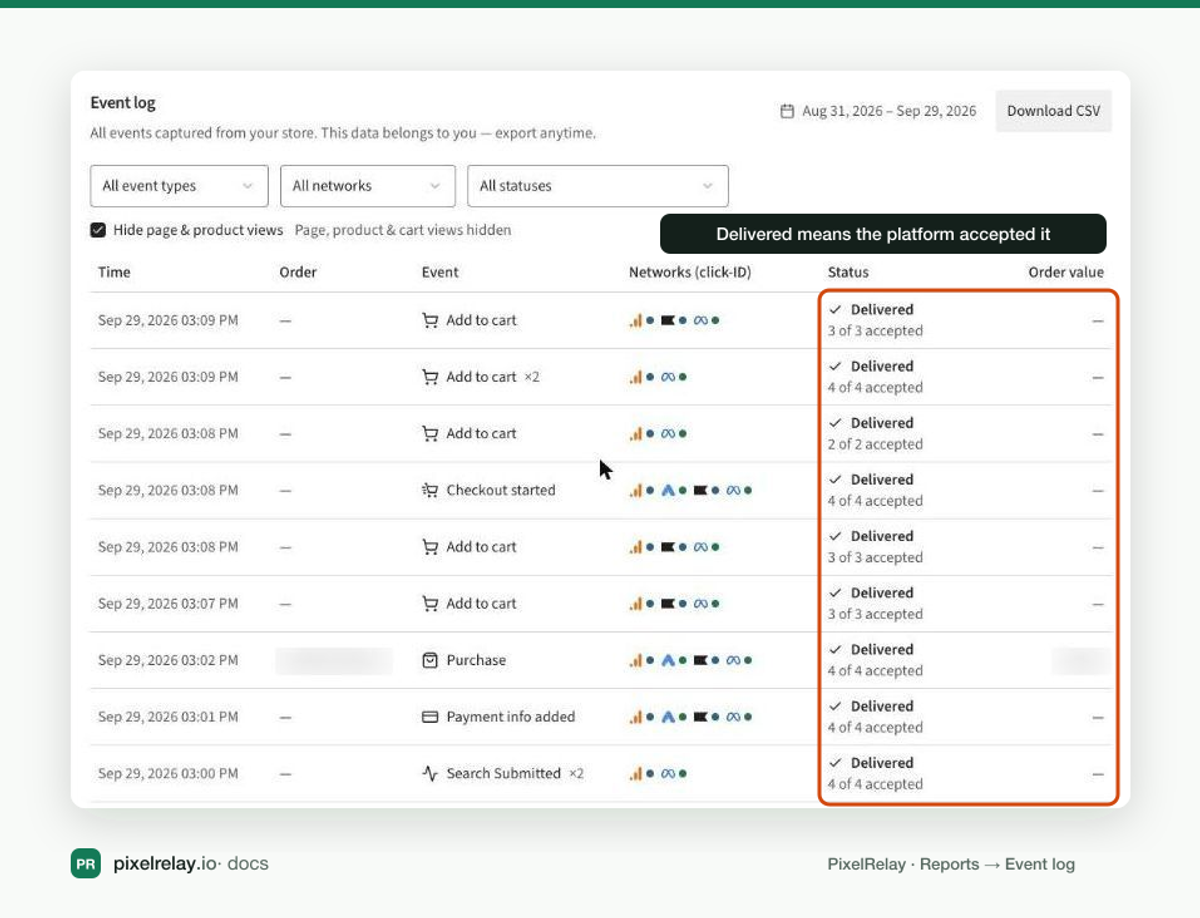Click the chevron in All networks dropdown

tap(435, 186)
